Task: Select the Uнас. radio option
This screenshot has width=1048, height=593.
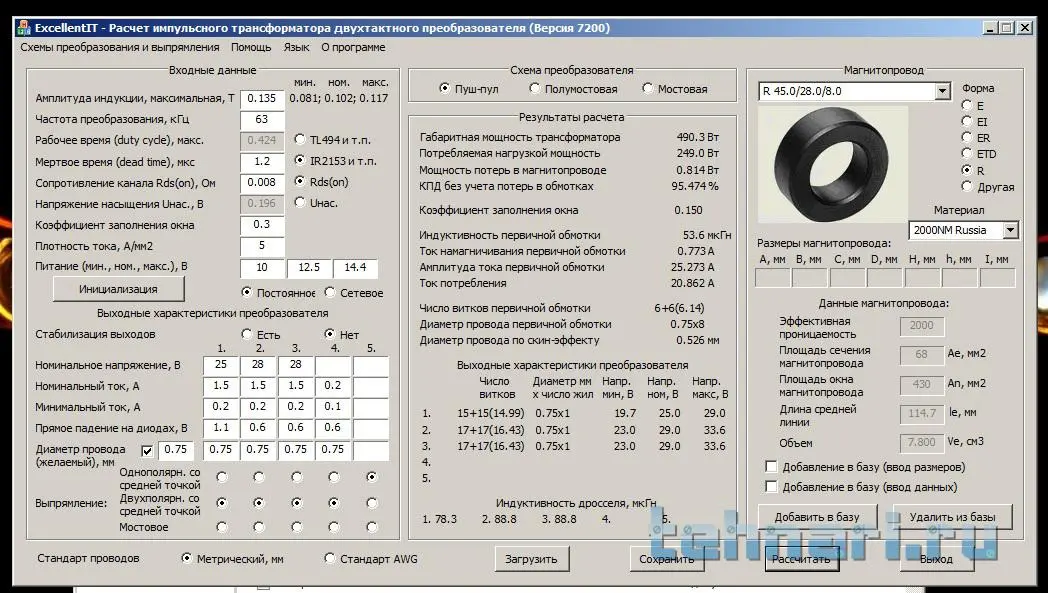Action: 299,202
